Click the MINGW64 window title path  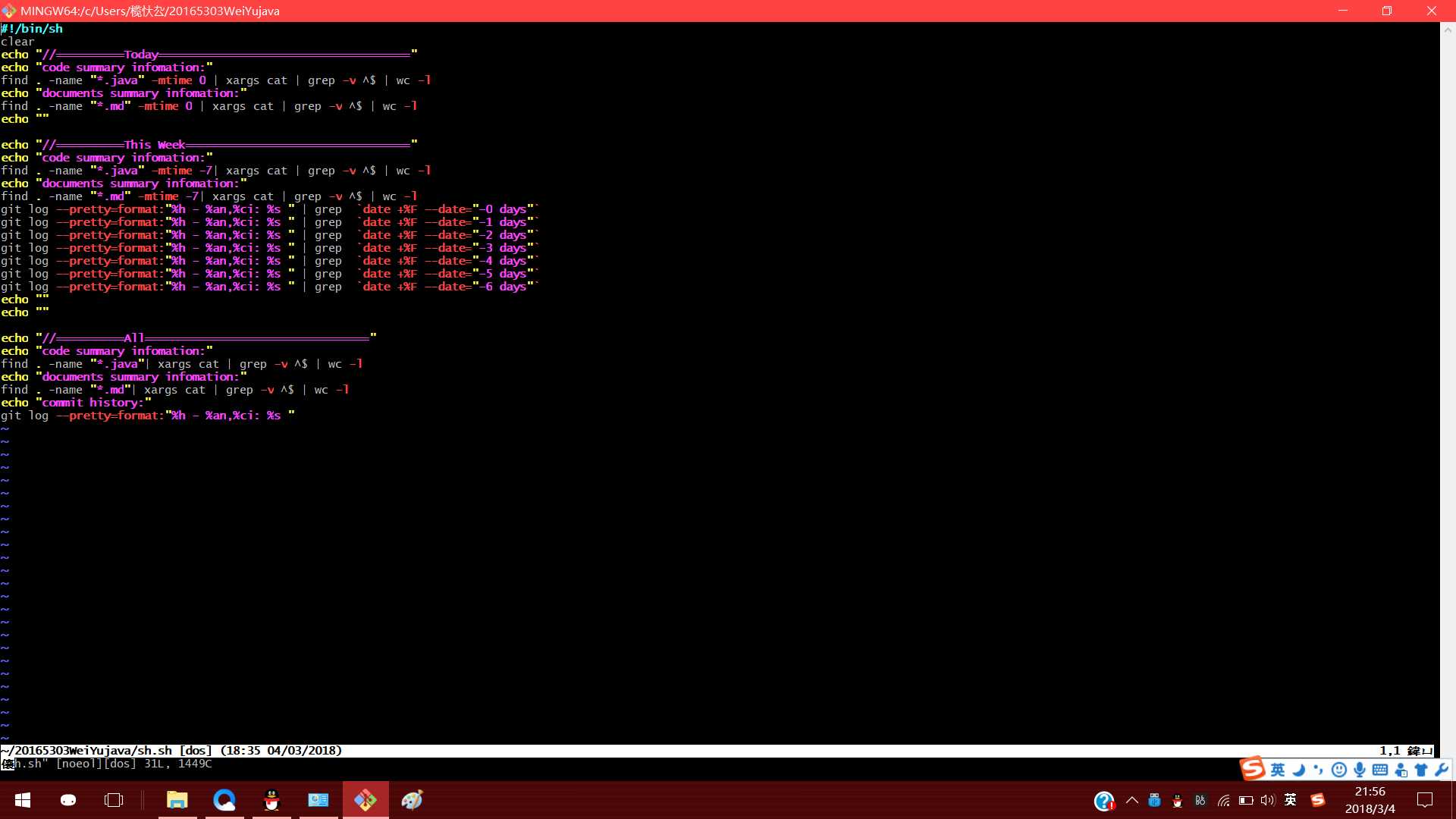pos(150,11)
